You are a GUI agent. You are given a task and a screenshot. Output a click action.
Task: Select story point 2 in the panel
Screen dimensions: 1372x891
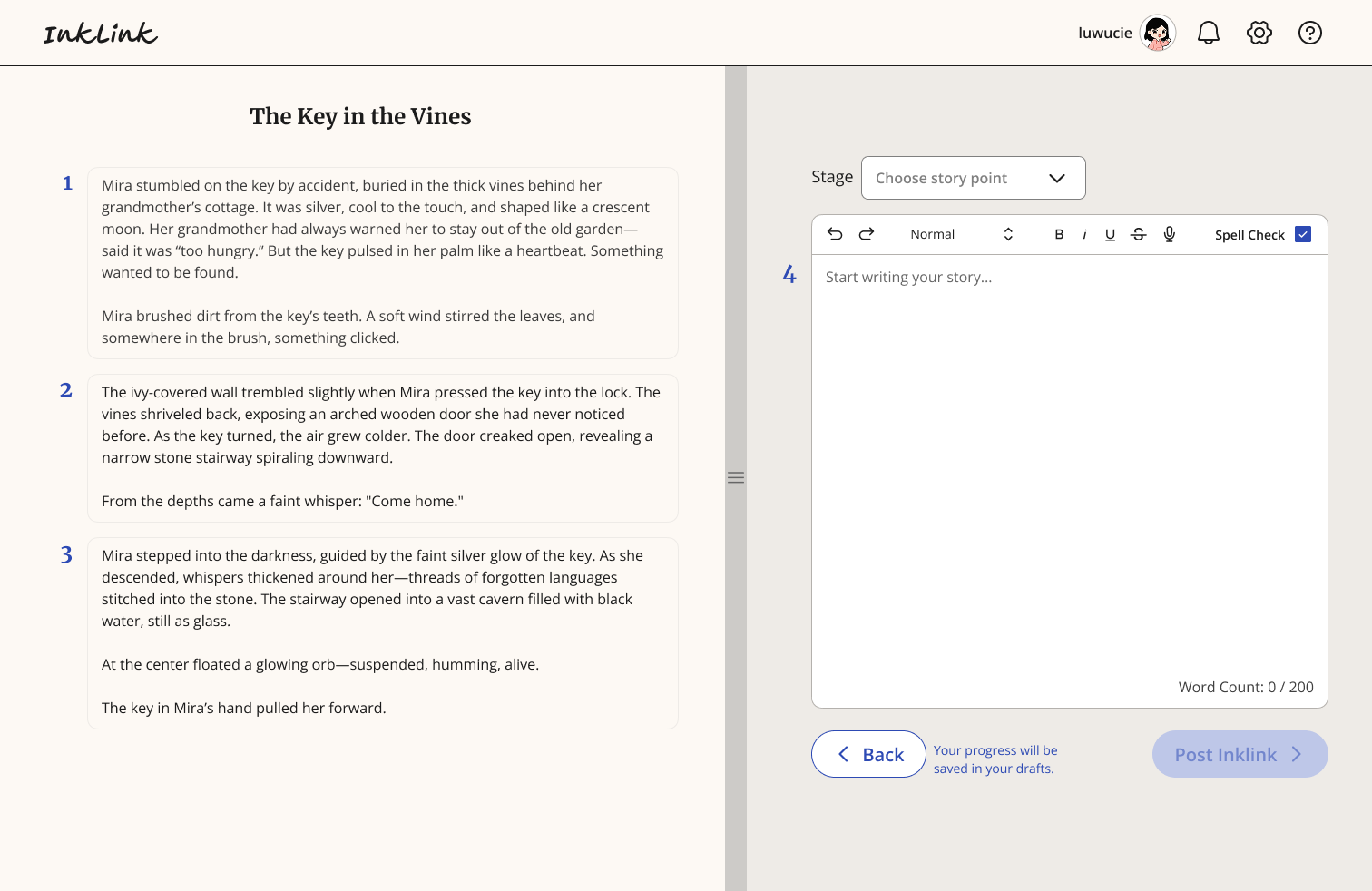point(381,446)
